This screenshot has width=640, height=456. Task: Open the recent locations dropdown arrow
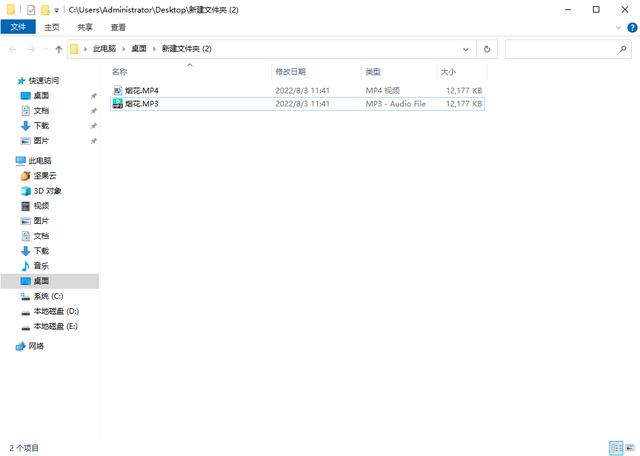tap(46, 49)
